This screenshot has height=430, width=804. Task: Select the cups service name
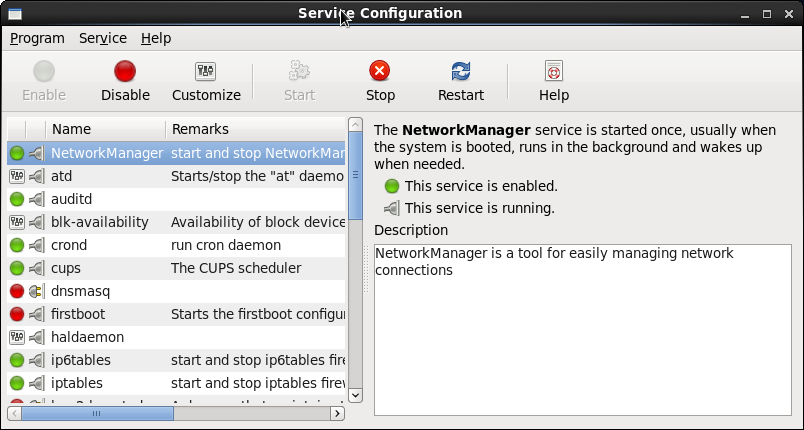tap(66, 269)
